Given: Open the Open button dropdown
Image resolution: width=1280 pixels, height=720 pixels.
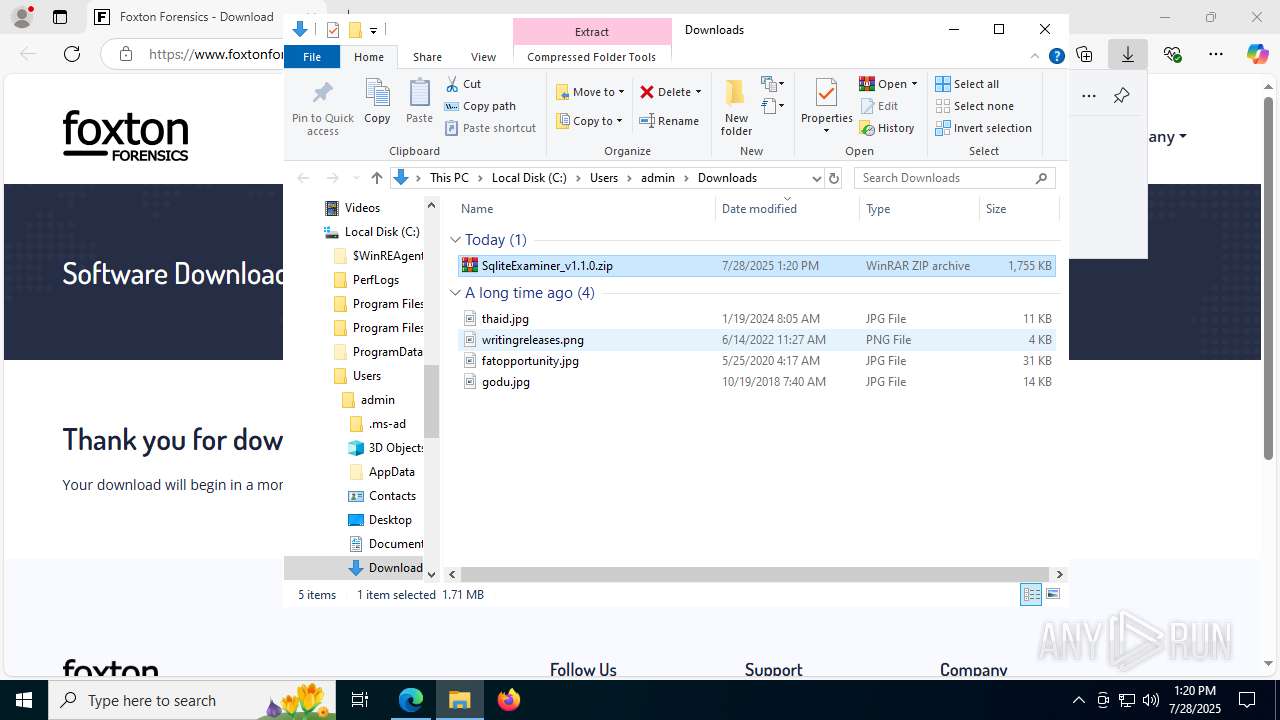Looking at the screenshot, I should click(914, 84).
